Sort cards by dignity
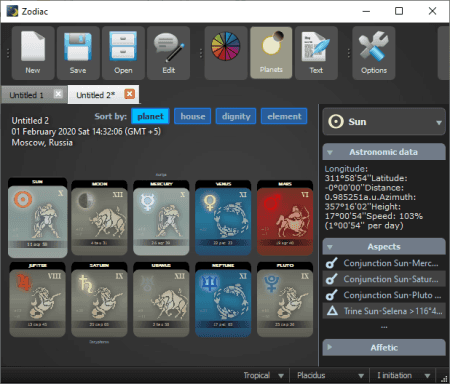450x384 pixels. 236,116
